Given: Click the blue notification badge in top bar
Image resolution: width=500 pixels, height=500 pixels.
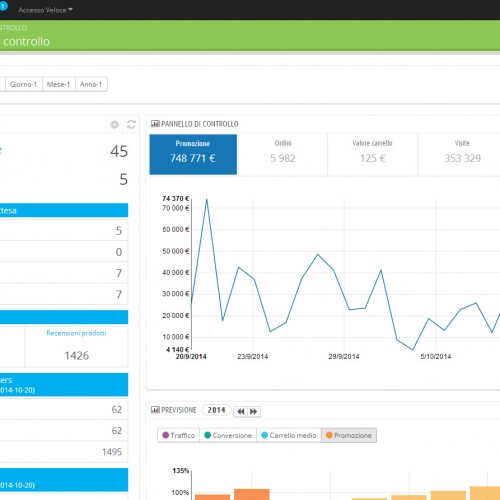Looking at the screenshot, I should (x=3, y=6).
